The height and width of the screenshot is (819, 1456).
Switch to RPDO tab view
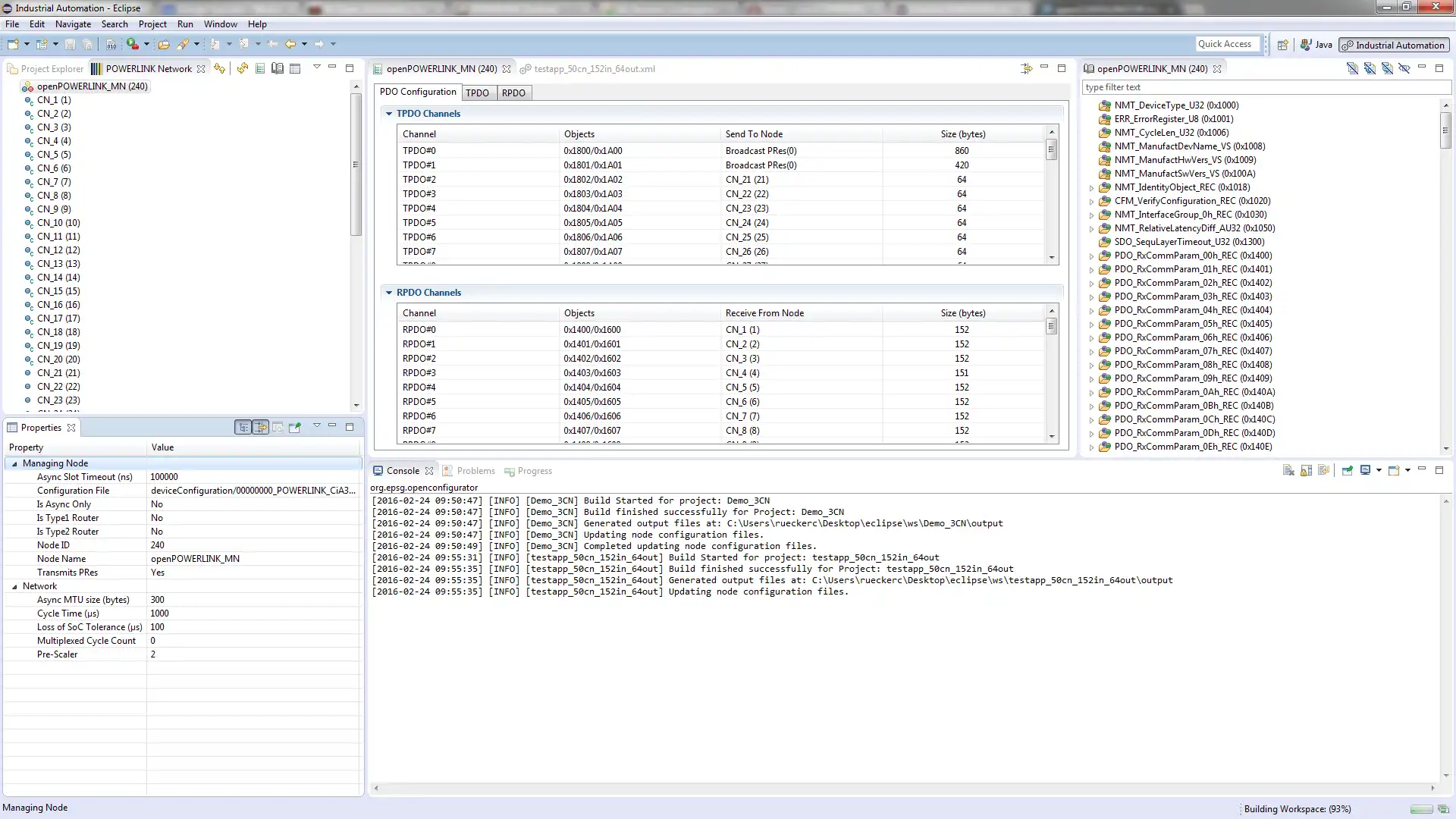[x=513, y=92]
